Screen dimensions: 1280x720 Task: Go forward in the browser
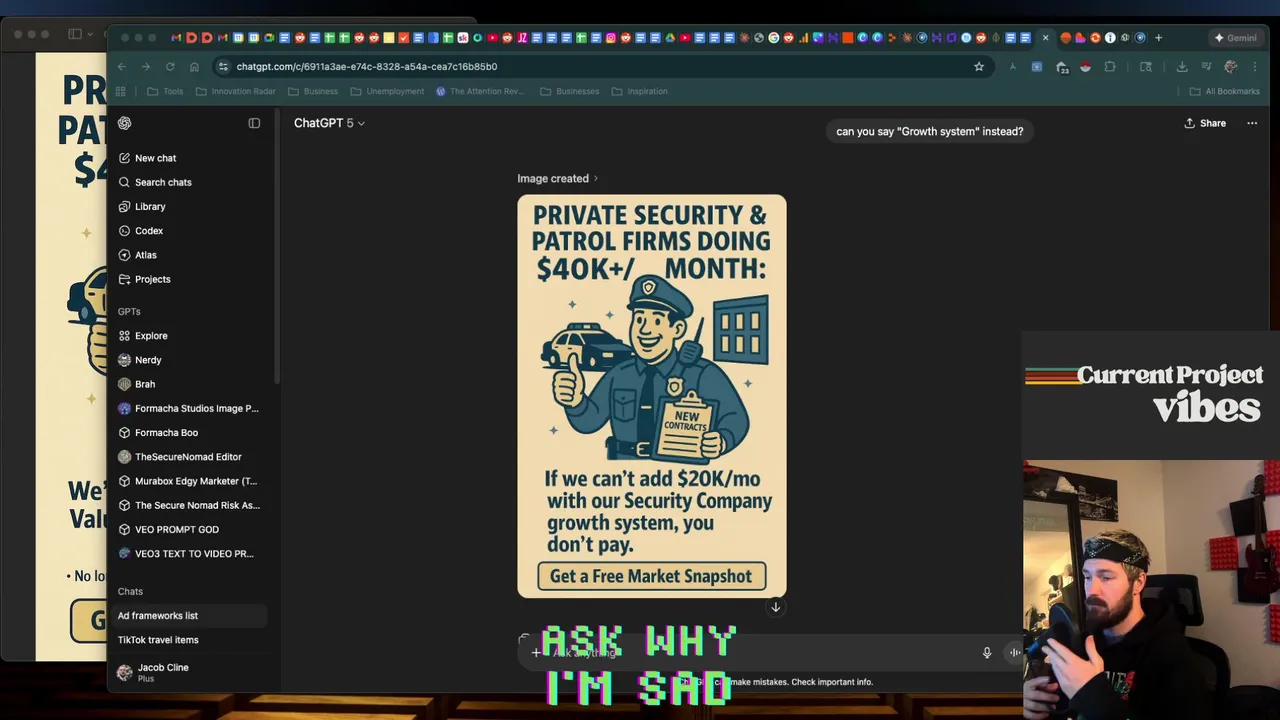(146, 67)
